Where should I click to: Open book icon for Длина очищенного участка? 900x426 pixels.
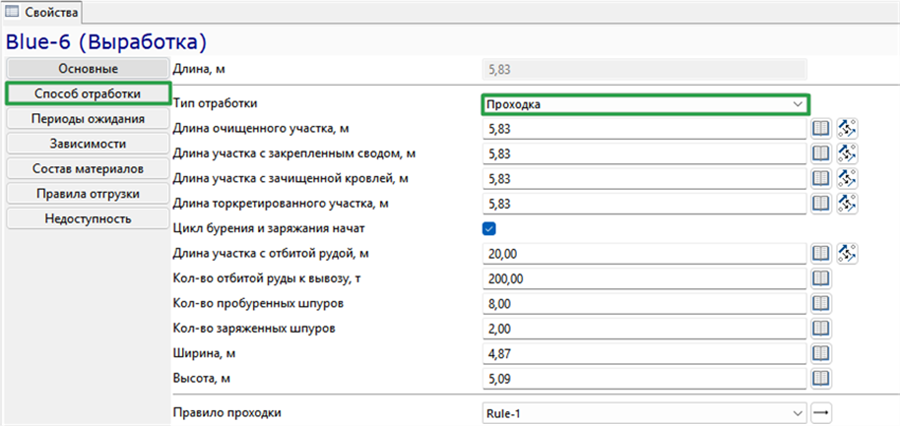click(x=821, y=129)
